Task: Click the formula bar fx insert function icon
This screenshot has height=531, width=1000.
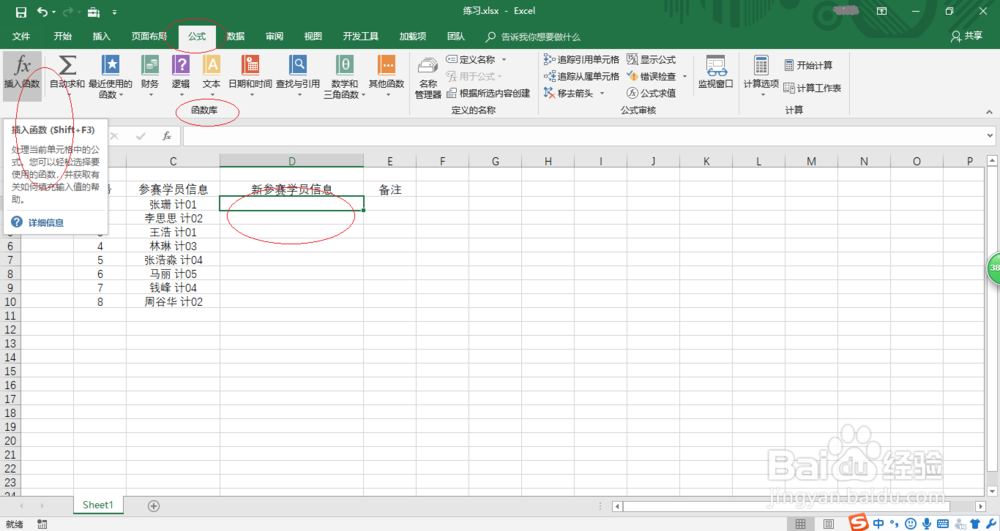Action: tap(166, 136)
